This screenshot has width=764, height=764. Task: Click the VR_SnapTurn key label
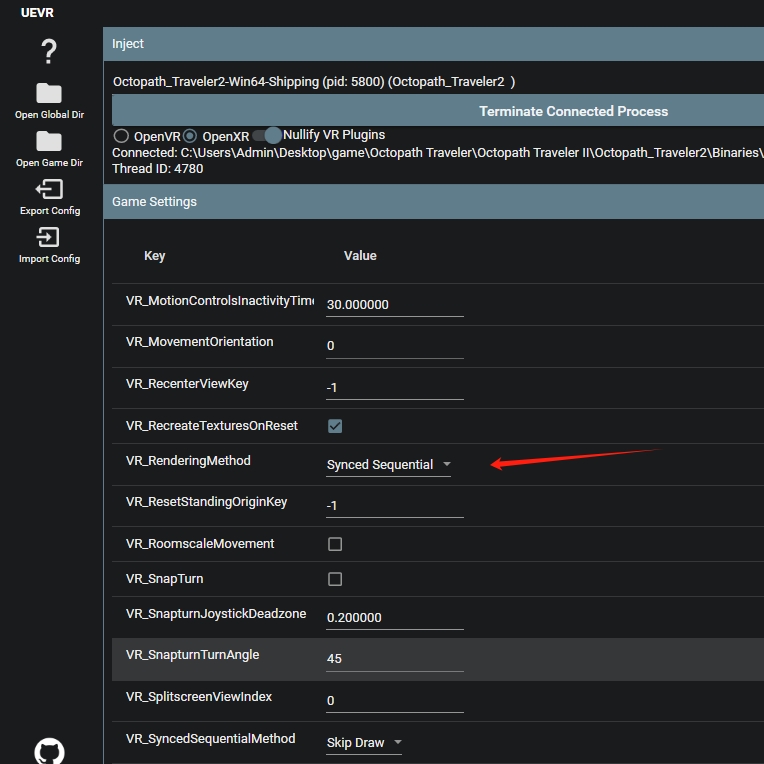click(x=165, y=579)
